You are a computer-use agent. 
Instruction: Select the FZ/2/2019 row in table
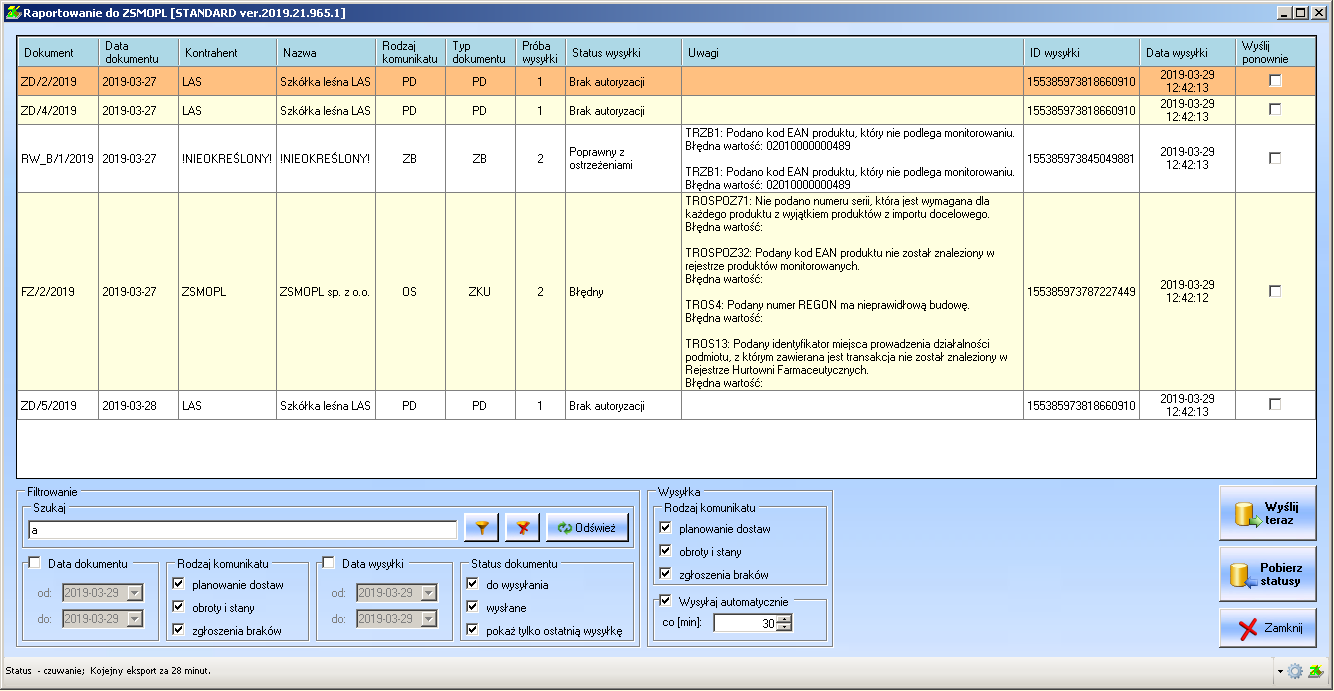(x=48, y=292)
